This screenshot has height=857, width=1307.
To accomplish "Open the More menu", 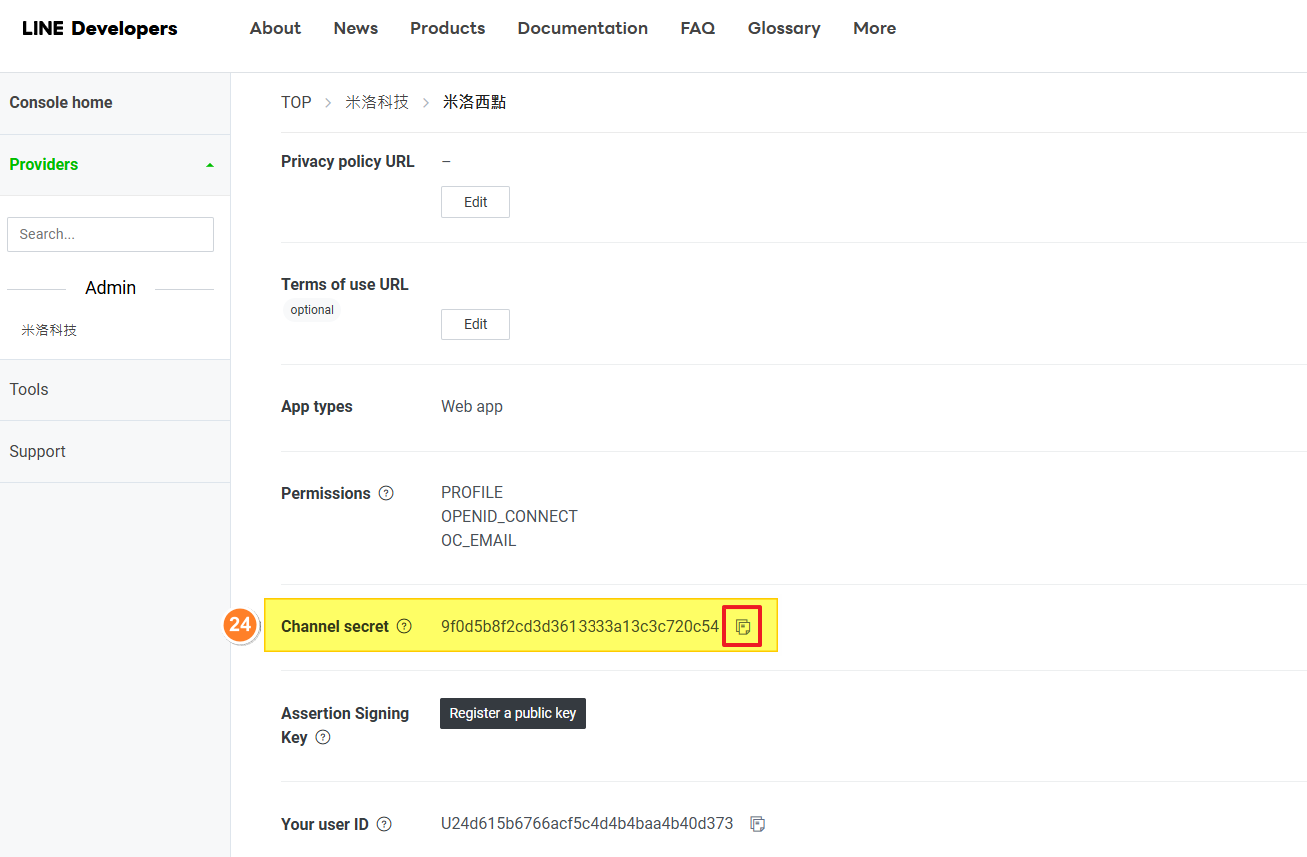I will click(x=874, y=28).
